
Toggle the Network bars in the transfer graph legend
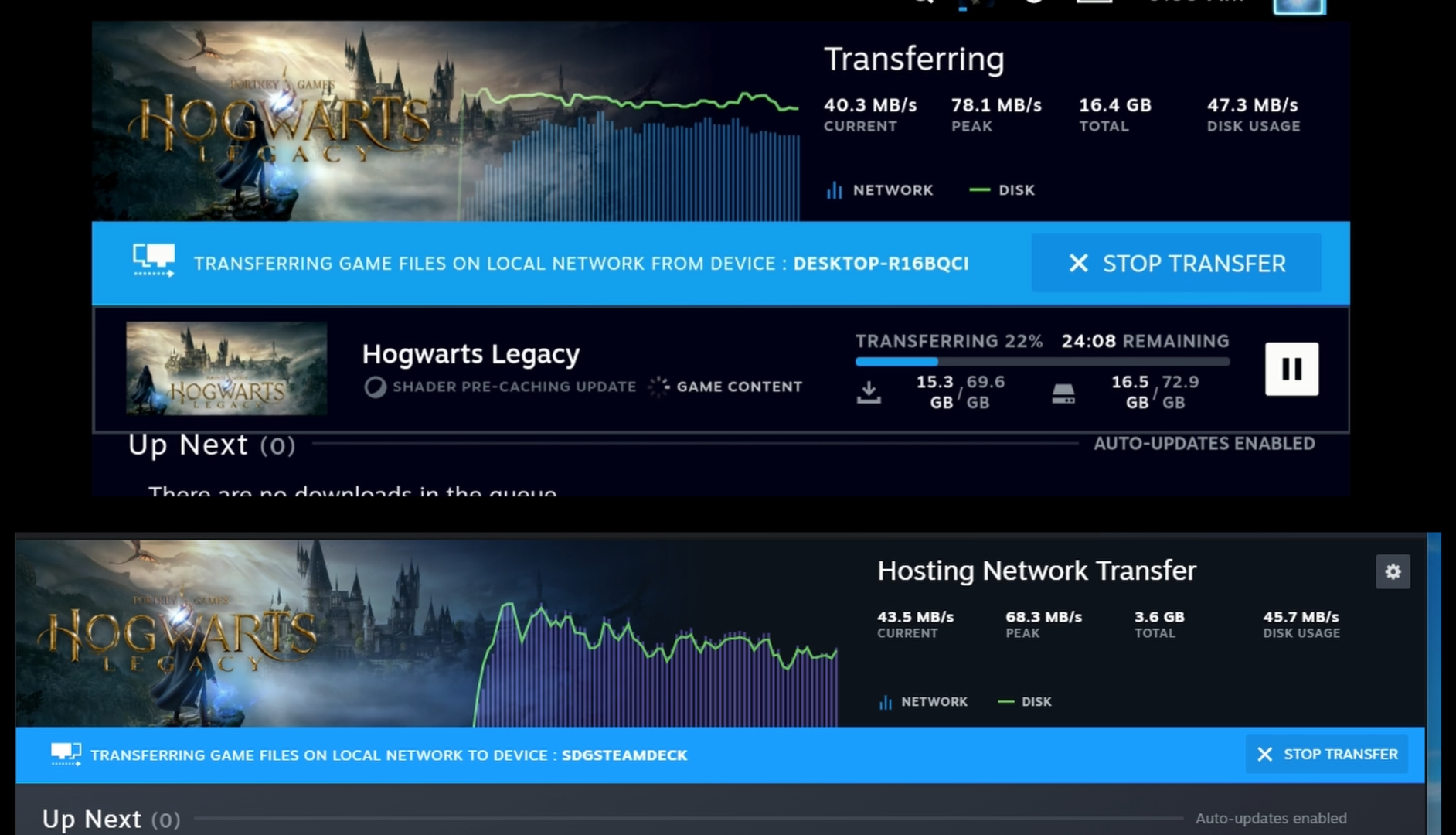(x=835, y=189)
